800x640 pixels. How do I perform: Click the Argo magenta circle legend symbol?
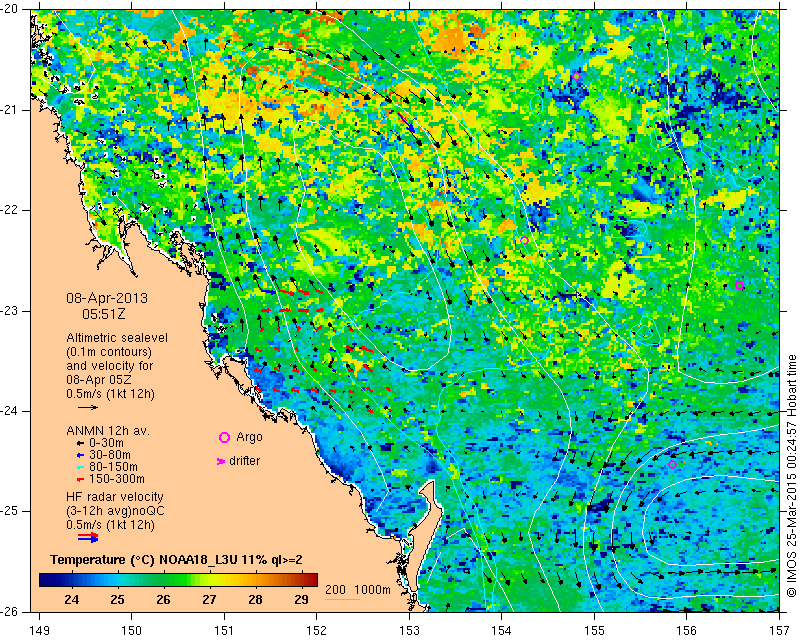click(x=224, y=437)
